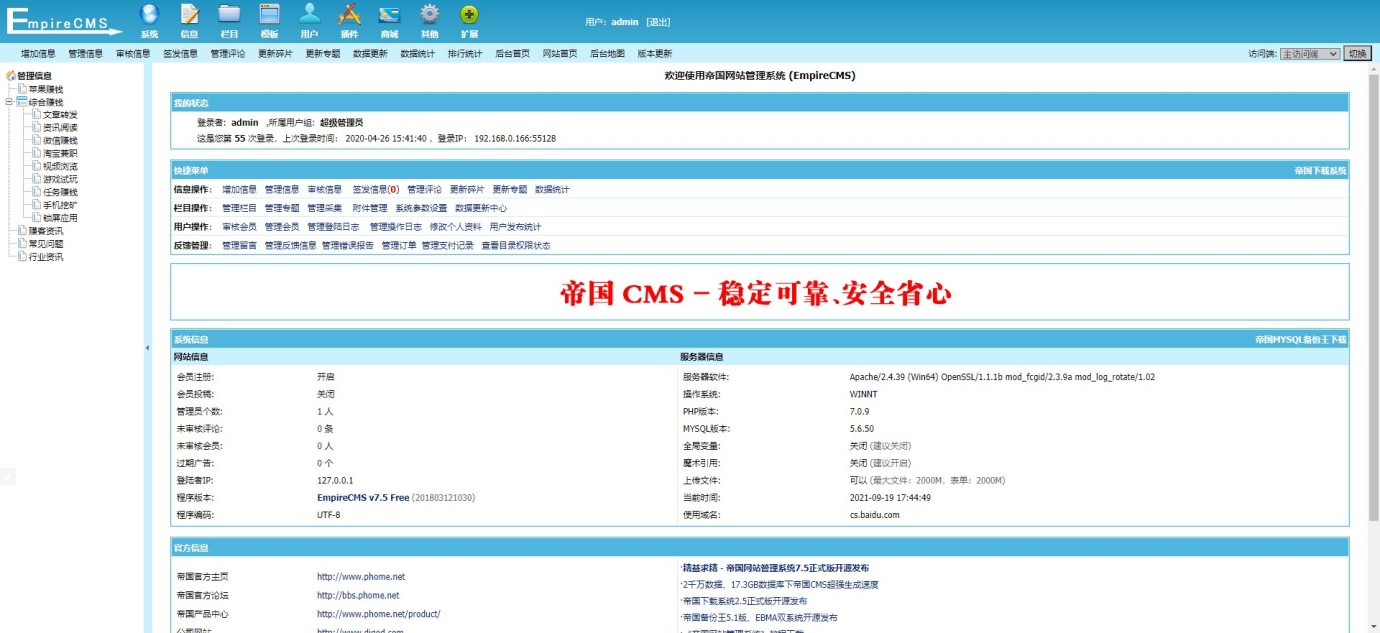
Task: Open the http://bbs.phome.net forum link
Action: point(358,595)
